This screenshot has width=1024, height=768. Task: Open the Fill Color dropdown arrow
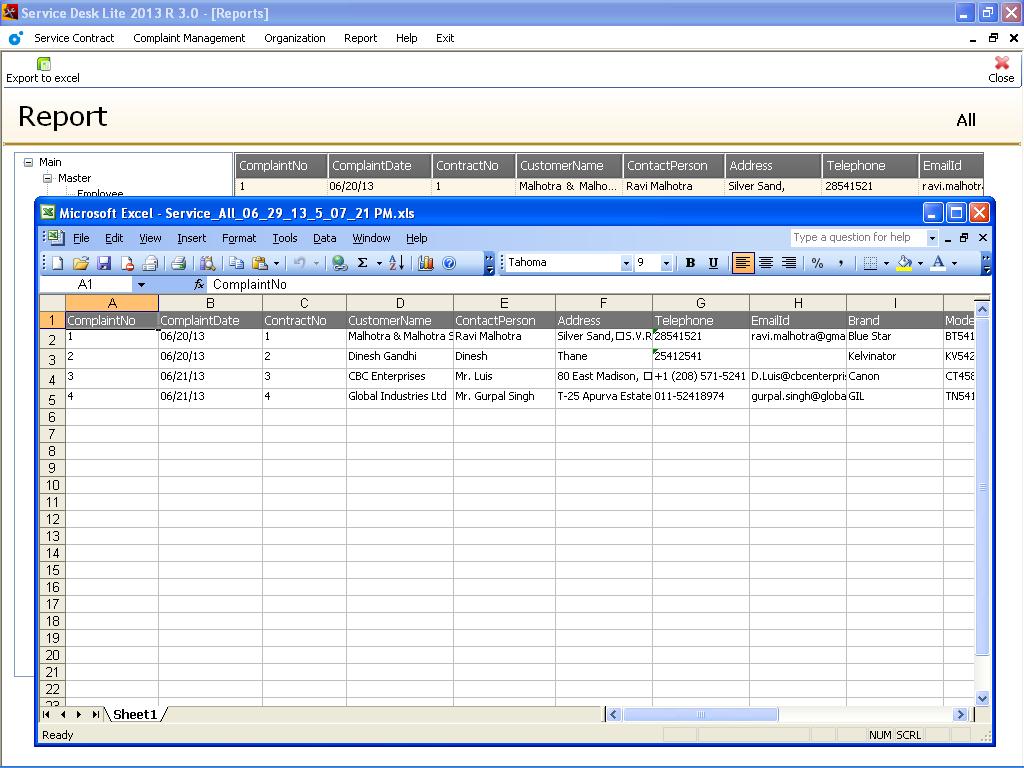(x=920, y=263)
